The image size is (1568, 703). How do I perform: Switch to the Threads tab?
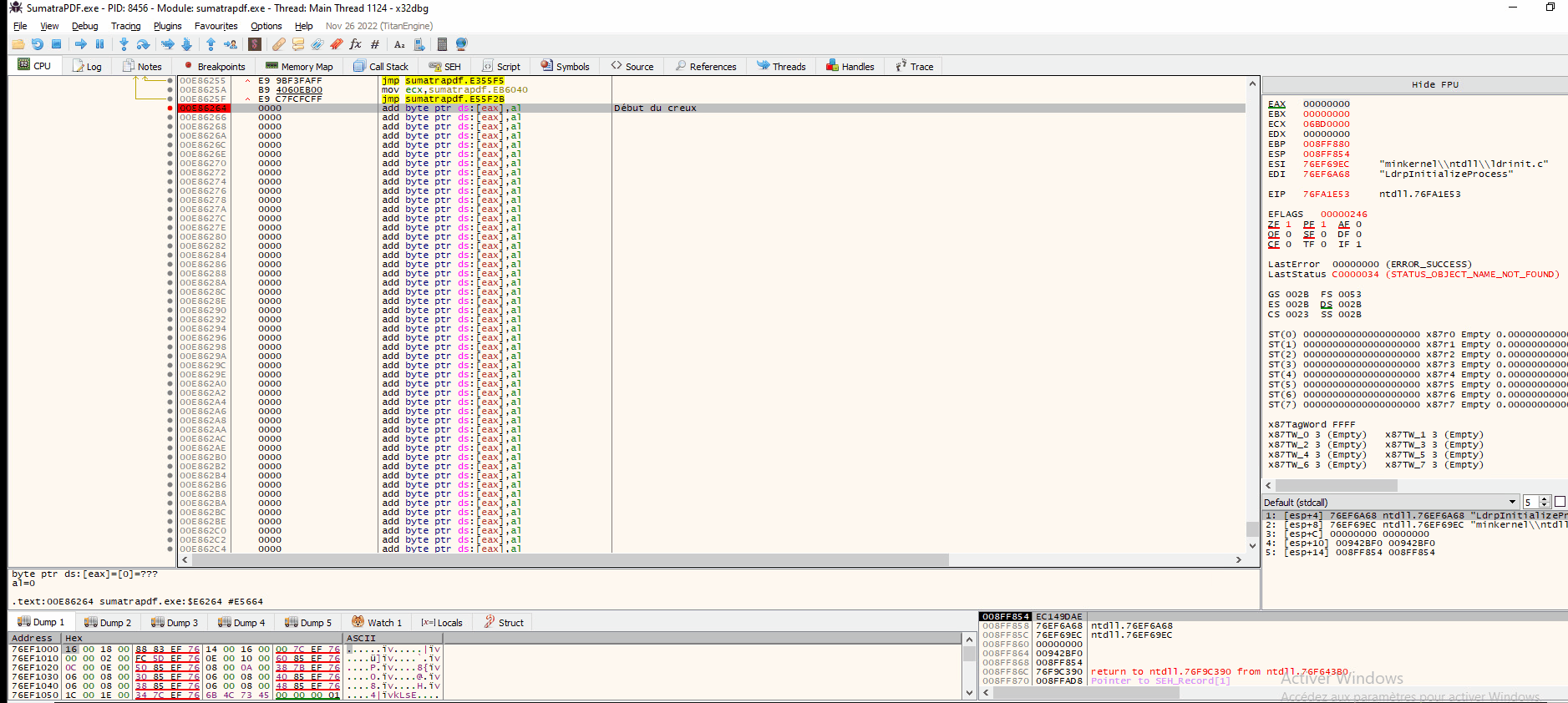pyautogui.click(x=781, y=66)
